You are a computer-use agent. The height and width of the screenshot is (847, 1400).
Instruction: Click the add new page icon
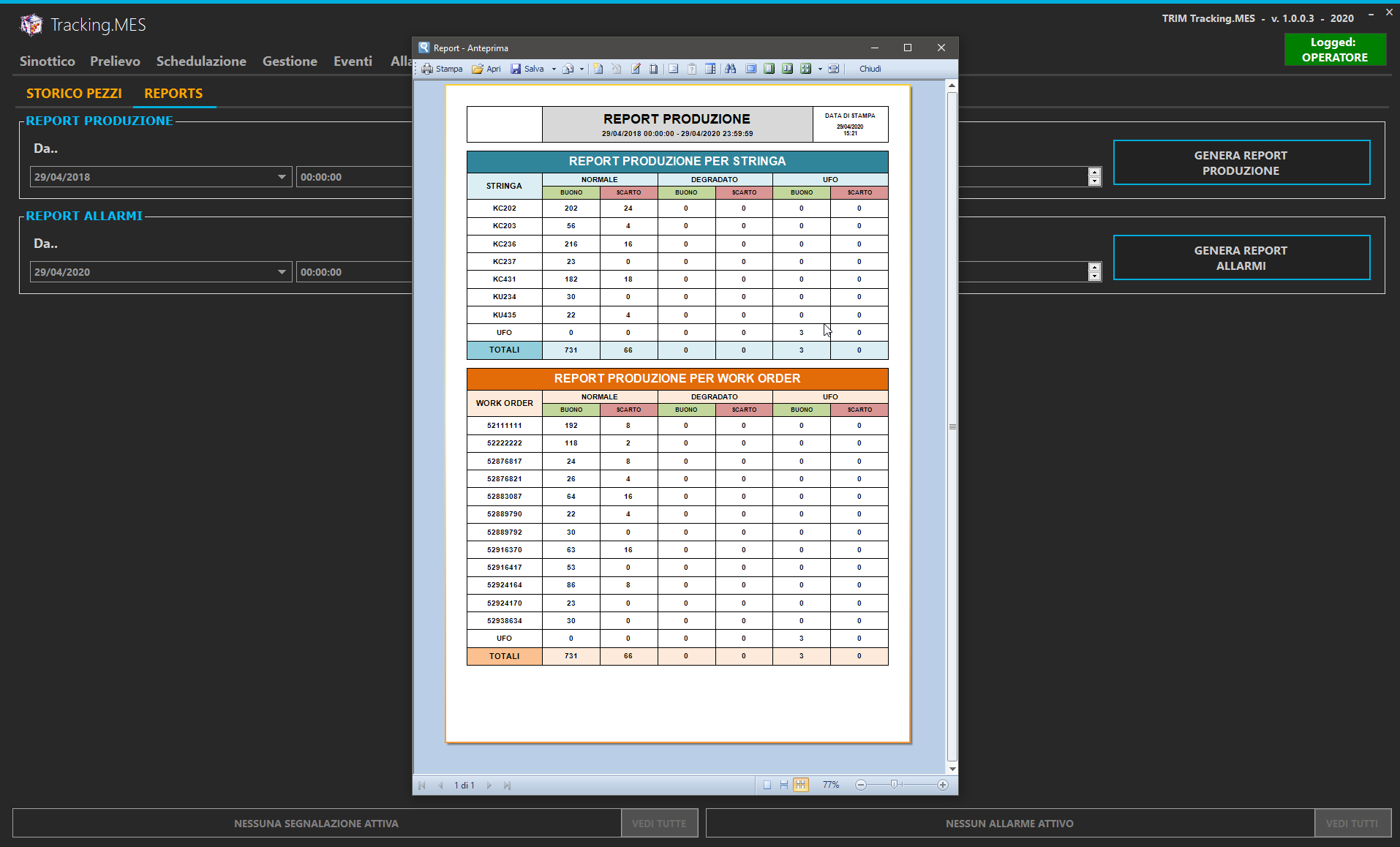click(x=598, y=69)
